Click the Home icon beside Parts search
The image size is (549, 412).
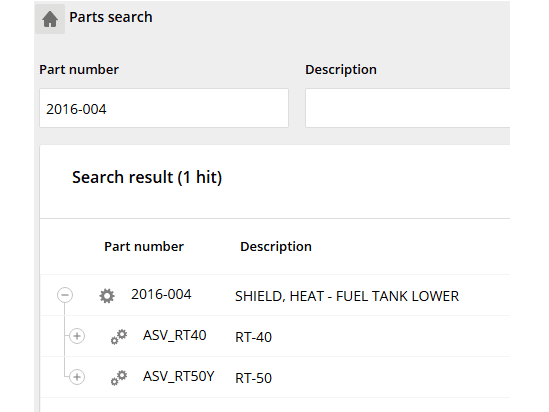click(x=50, y=19)
